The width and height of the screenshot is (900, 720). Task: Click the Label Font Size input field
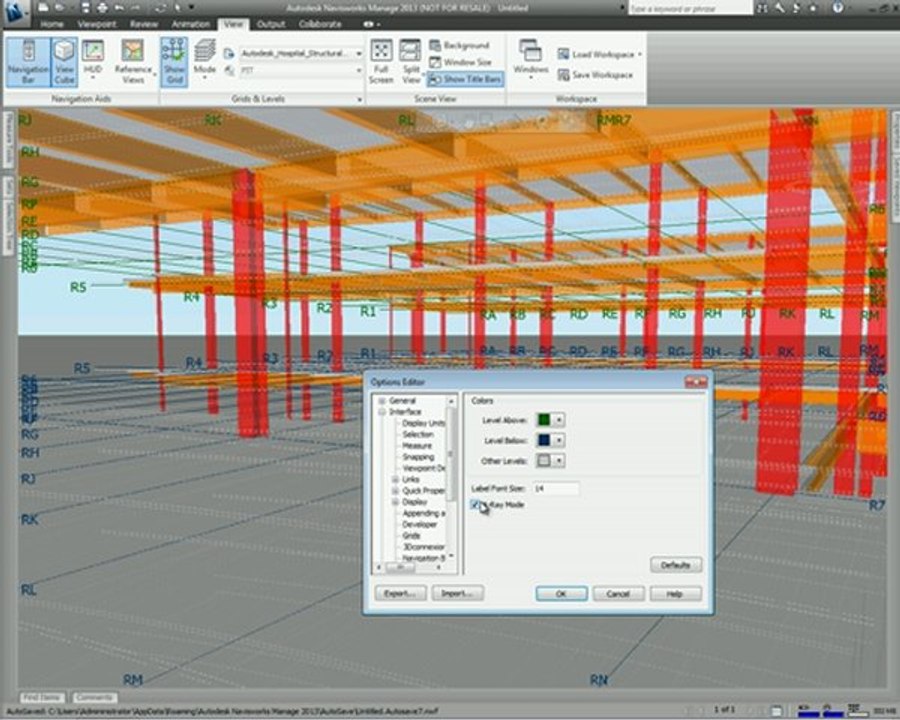click(x=556, y=489)
